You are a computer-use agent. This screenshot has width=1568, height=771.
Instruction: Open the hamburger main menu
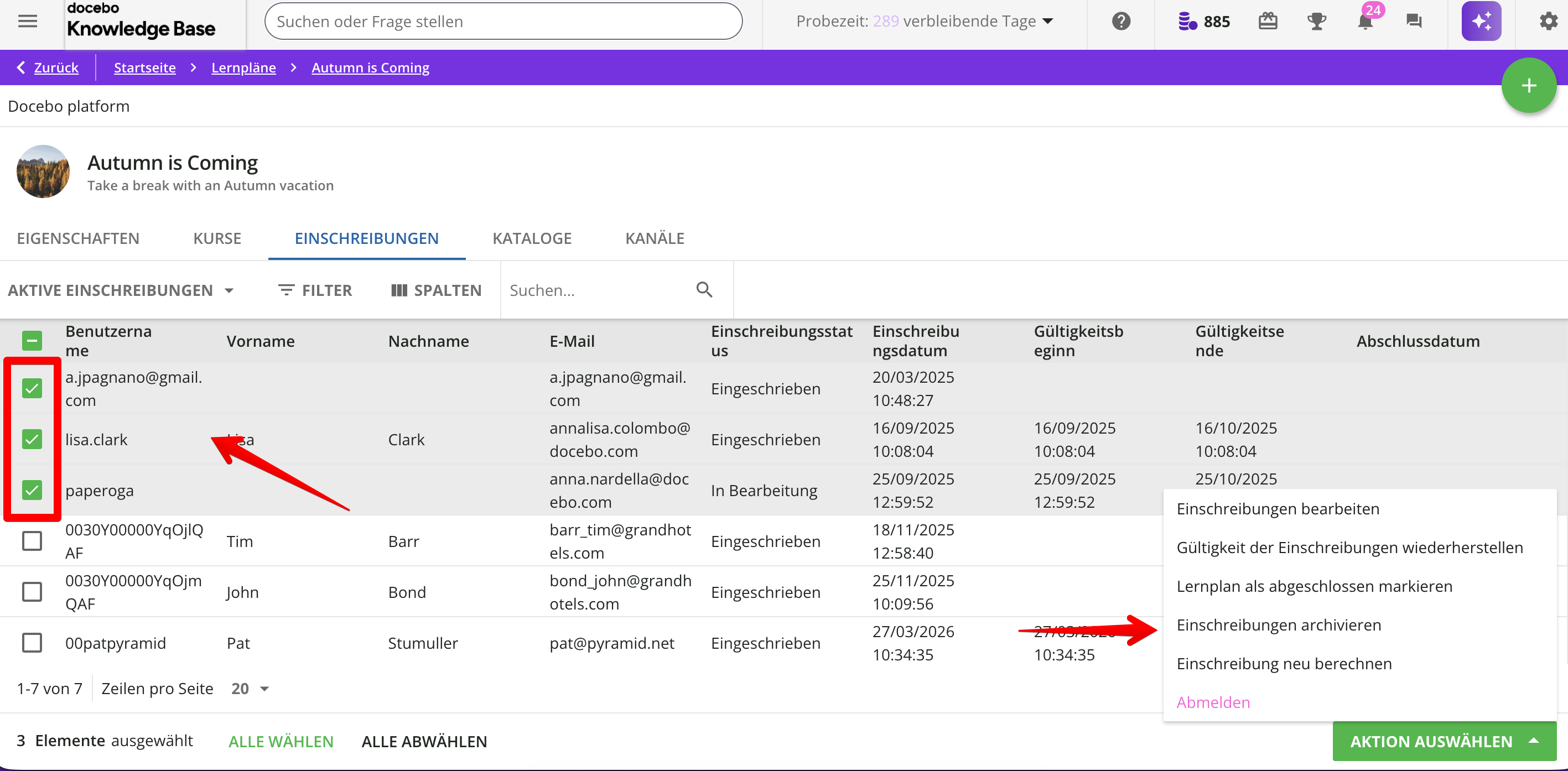coord(28,22)
